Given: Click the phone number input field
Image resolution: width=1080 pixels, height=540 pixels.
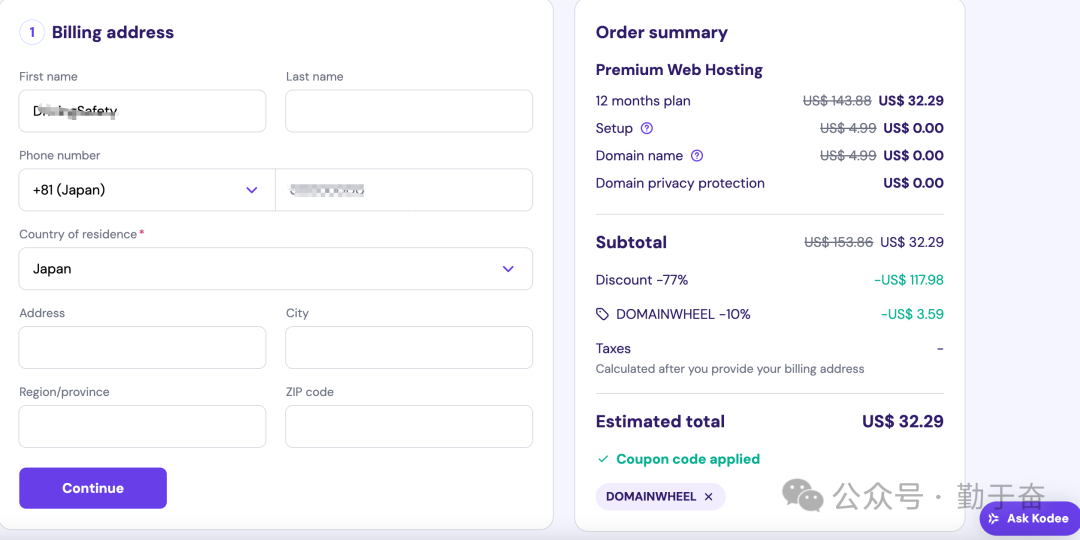Looking at the screenshot, I should coord(404,190).
